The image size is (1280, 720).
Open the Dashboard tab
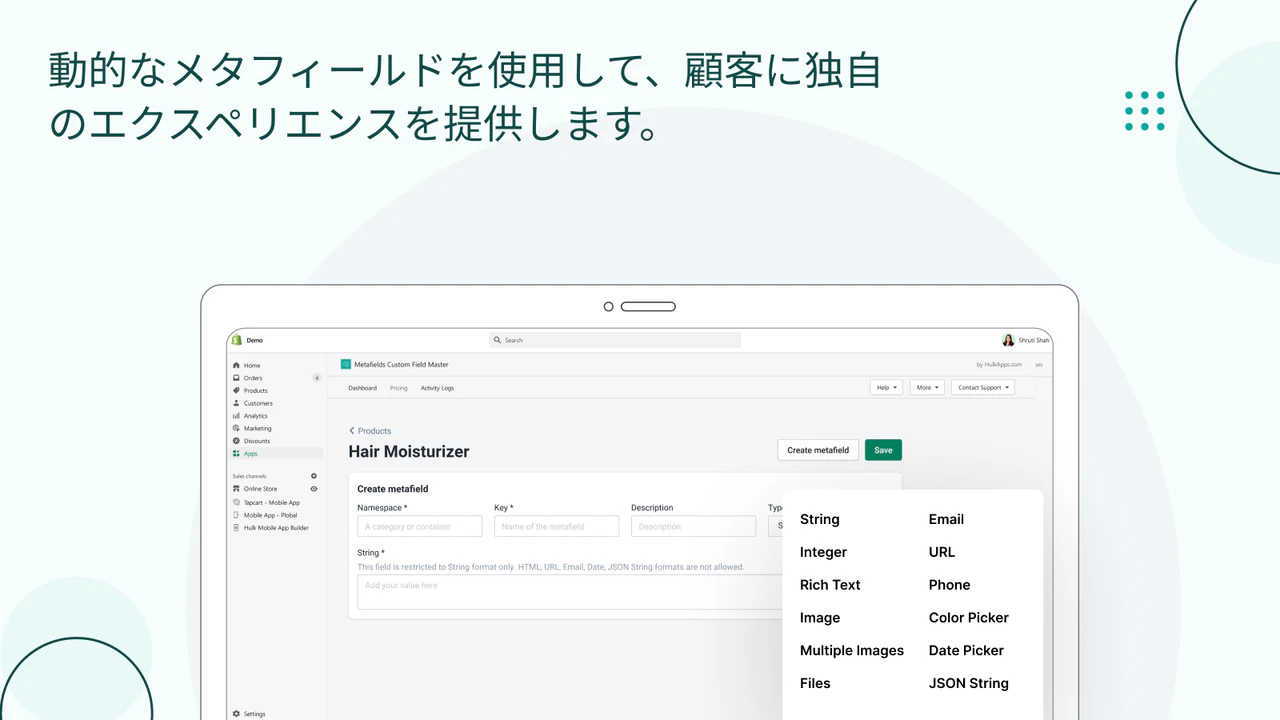[x=362, y=388]
